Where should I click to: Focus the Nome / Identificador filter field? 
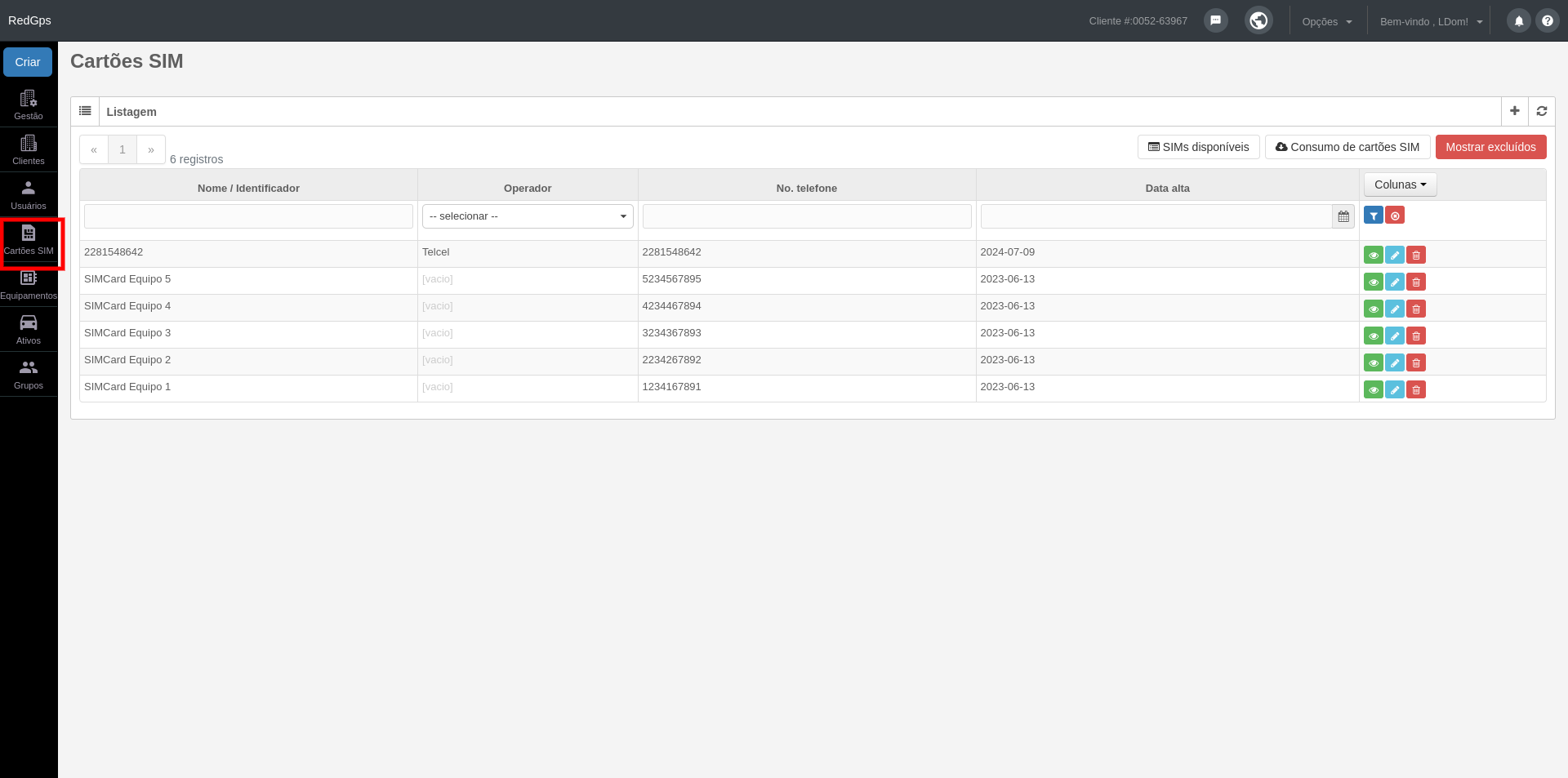pyautogui.click(x=248, y=216)
